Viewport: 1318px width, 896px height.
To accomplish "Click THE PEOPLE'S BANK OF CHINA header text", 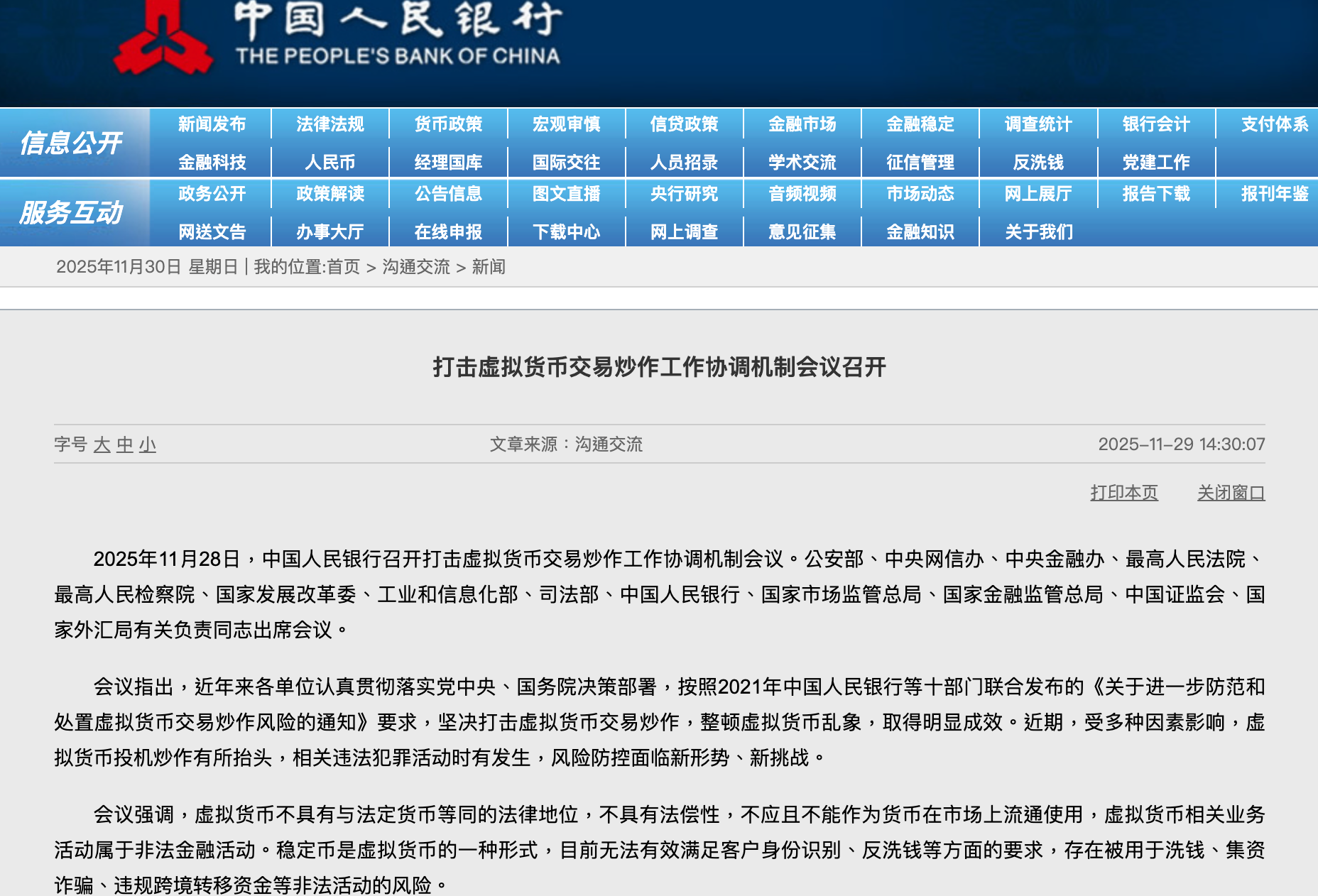I will 398,56.
